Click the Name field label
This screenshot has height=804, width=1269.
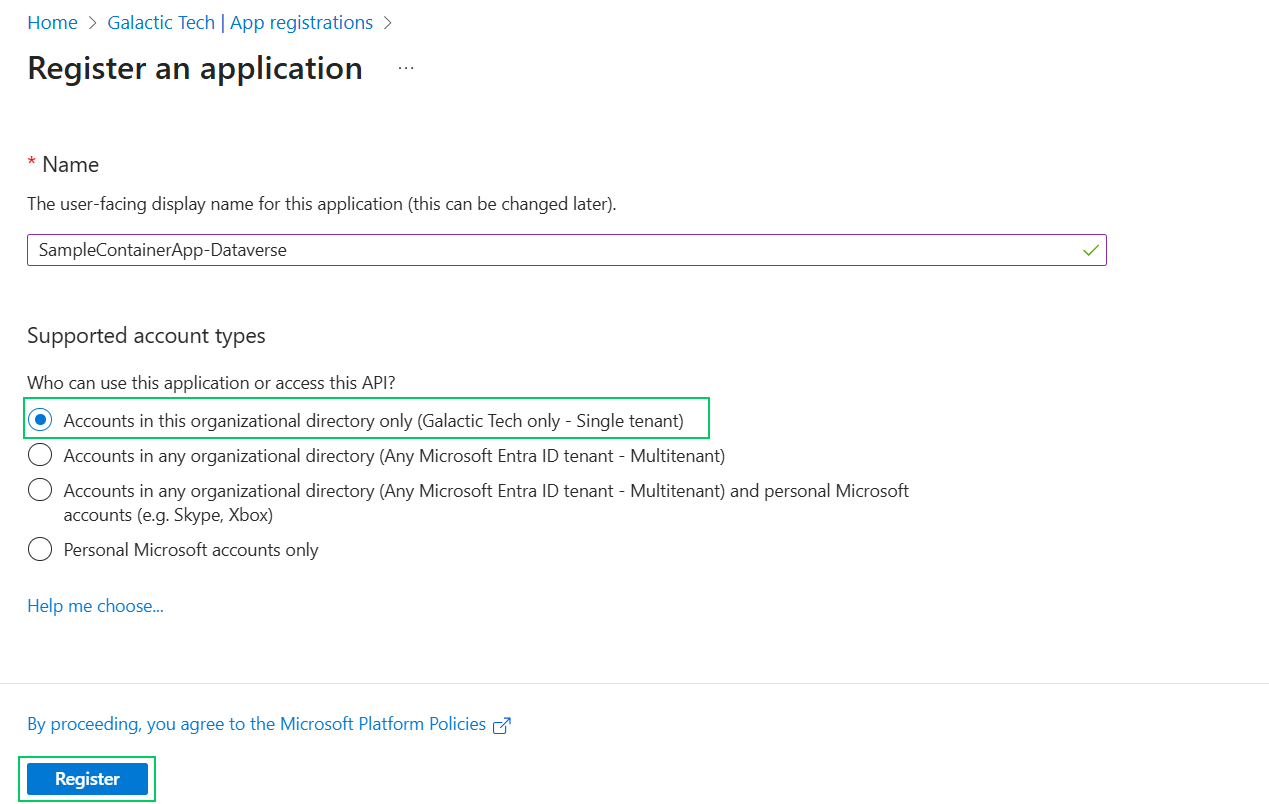(70, 165)
